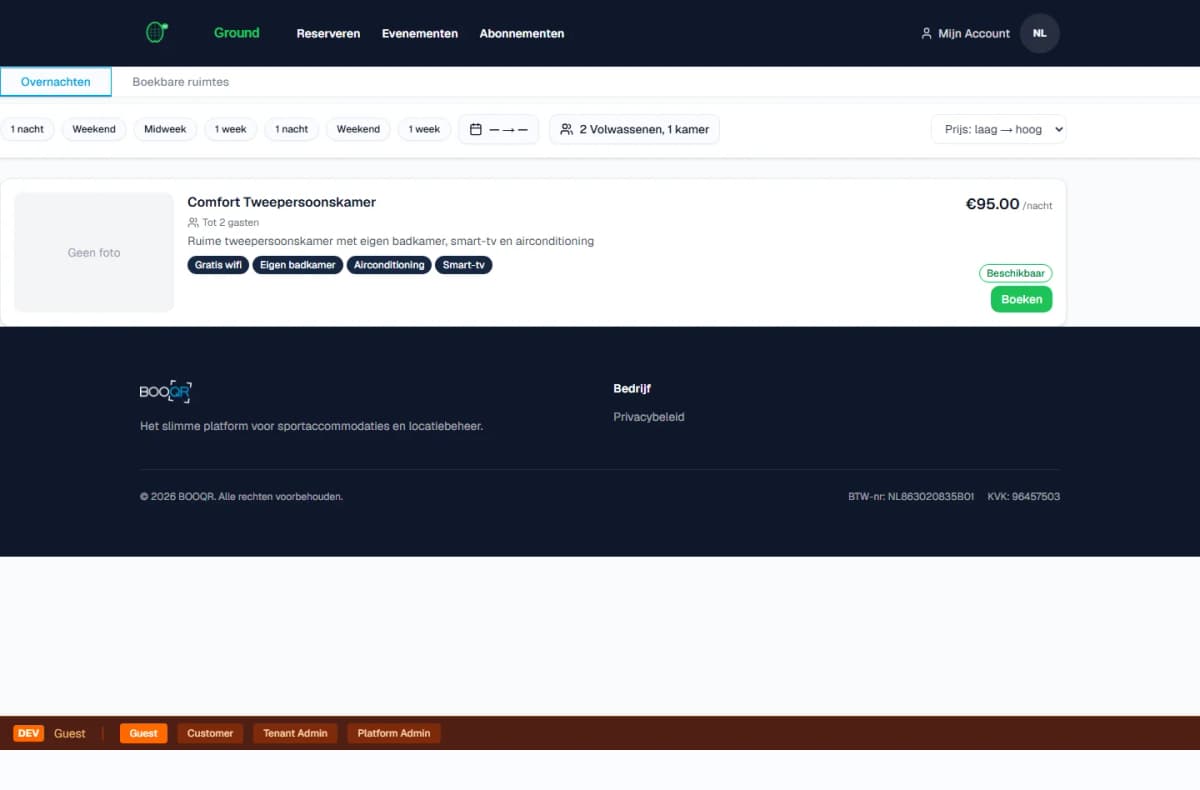Click the Beschikbaar availability badge
Image resolution: width=1200 pixels, height=790 pixels.
point(1015,273)
